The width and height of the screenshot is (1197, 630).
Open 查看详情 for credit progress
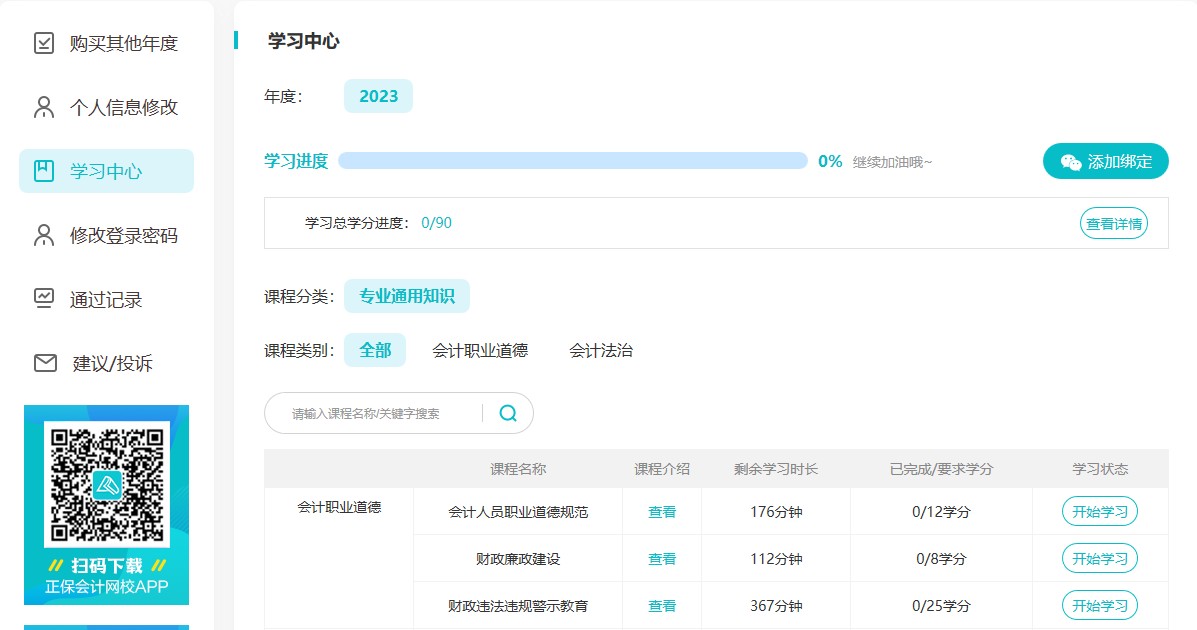click(x=1113, y=223)
